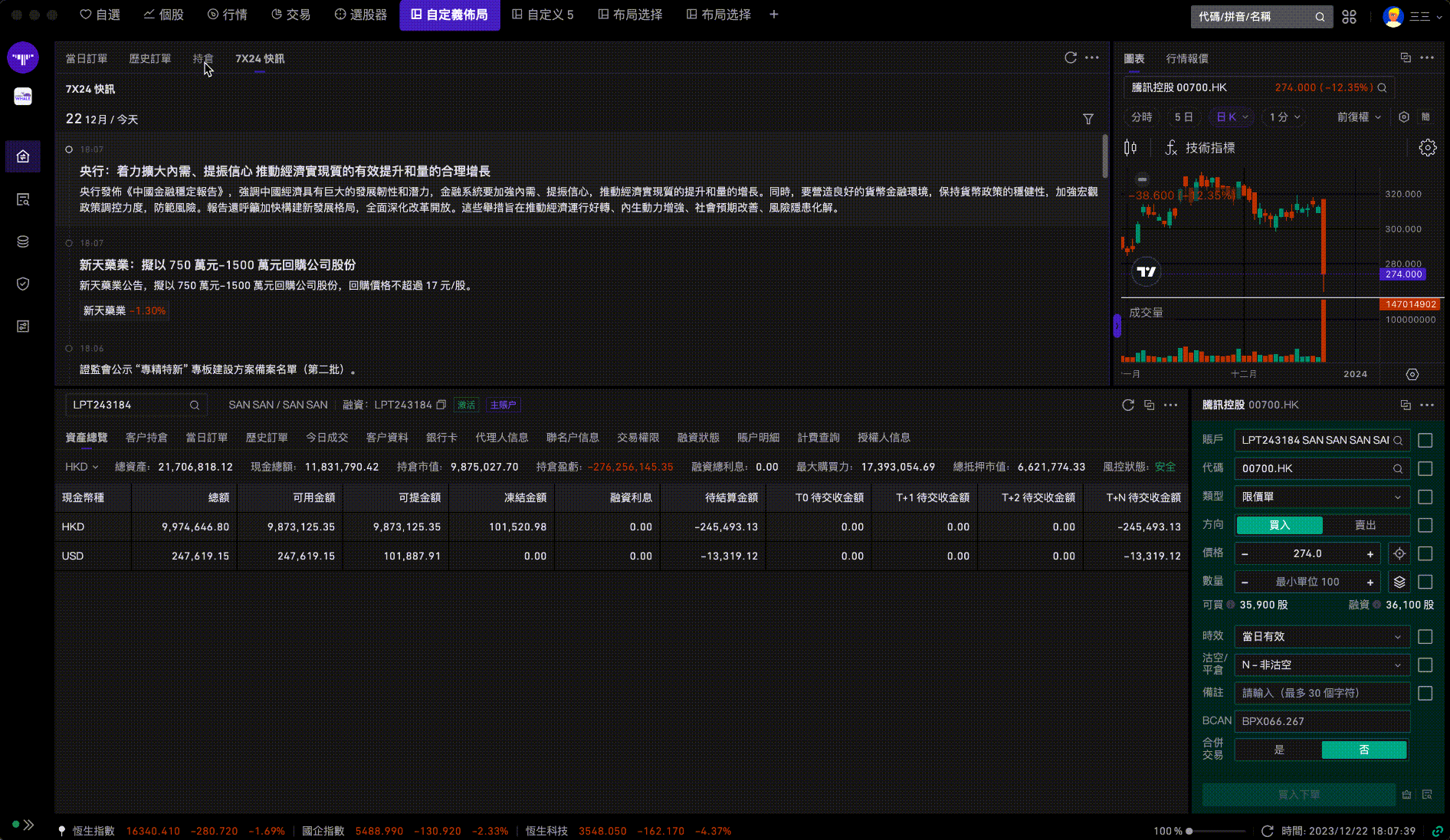
Task: Open the apps grid icon in title bar
Action: pyautogui.click(x=1350, y=16)
